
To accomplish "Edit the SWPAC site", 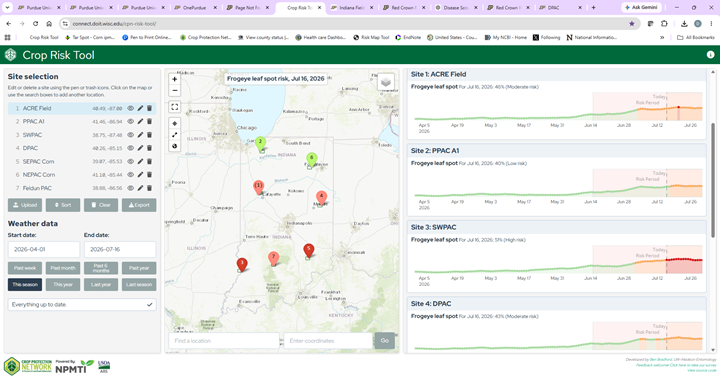I will [x=140, y=135].
